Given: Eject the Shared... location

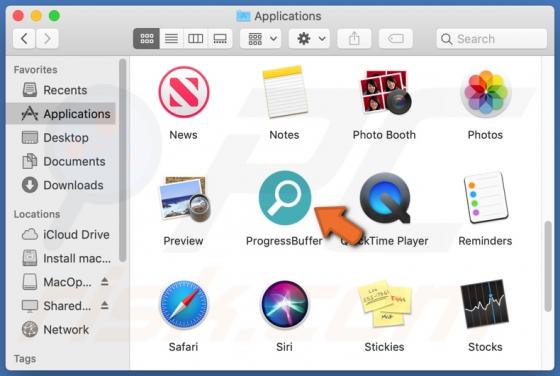Looking at the screenshot, I should (x=105, y=305).
